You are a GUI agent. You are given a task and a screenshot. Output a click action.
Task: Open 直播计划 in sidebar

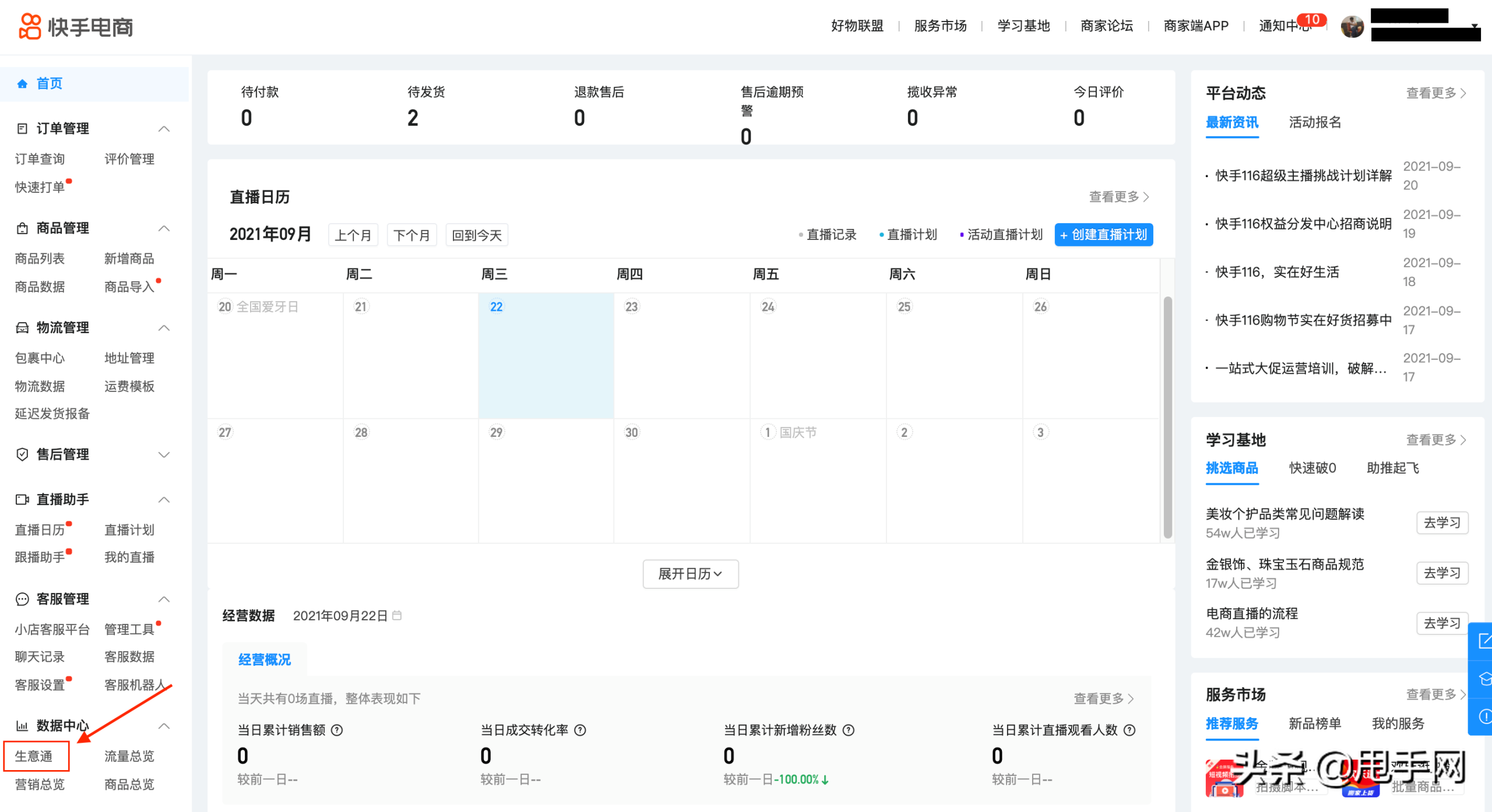tap(129, 529)
